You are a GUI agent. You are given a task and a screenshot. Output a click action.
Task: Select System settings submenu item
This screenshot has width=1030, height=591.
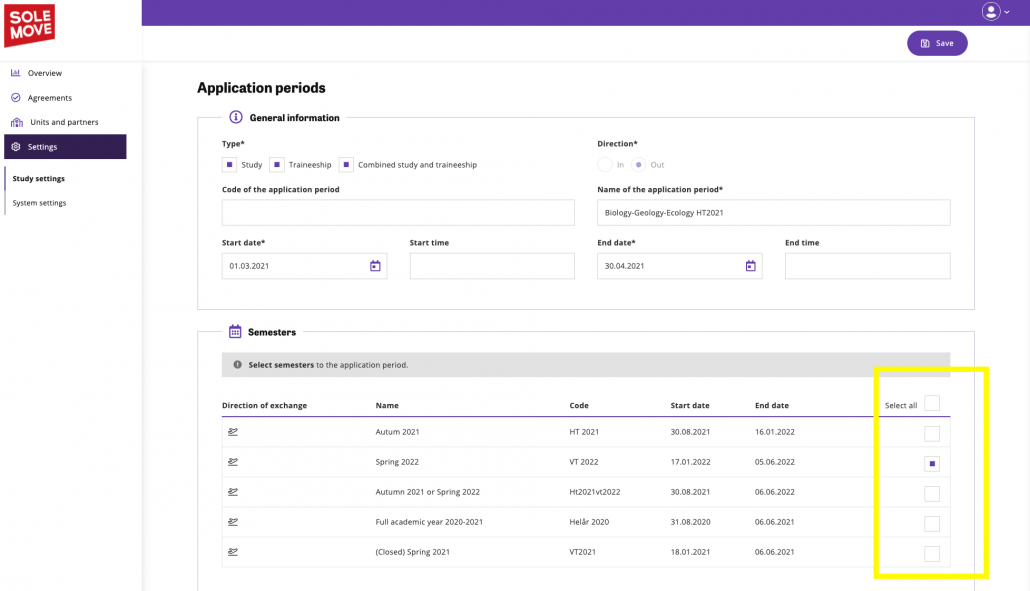pyautogui.click(x=39, y=203)
